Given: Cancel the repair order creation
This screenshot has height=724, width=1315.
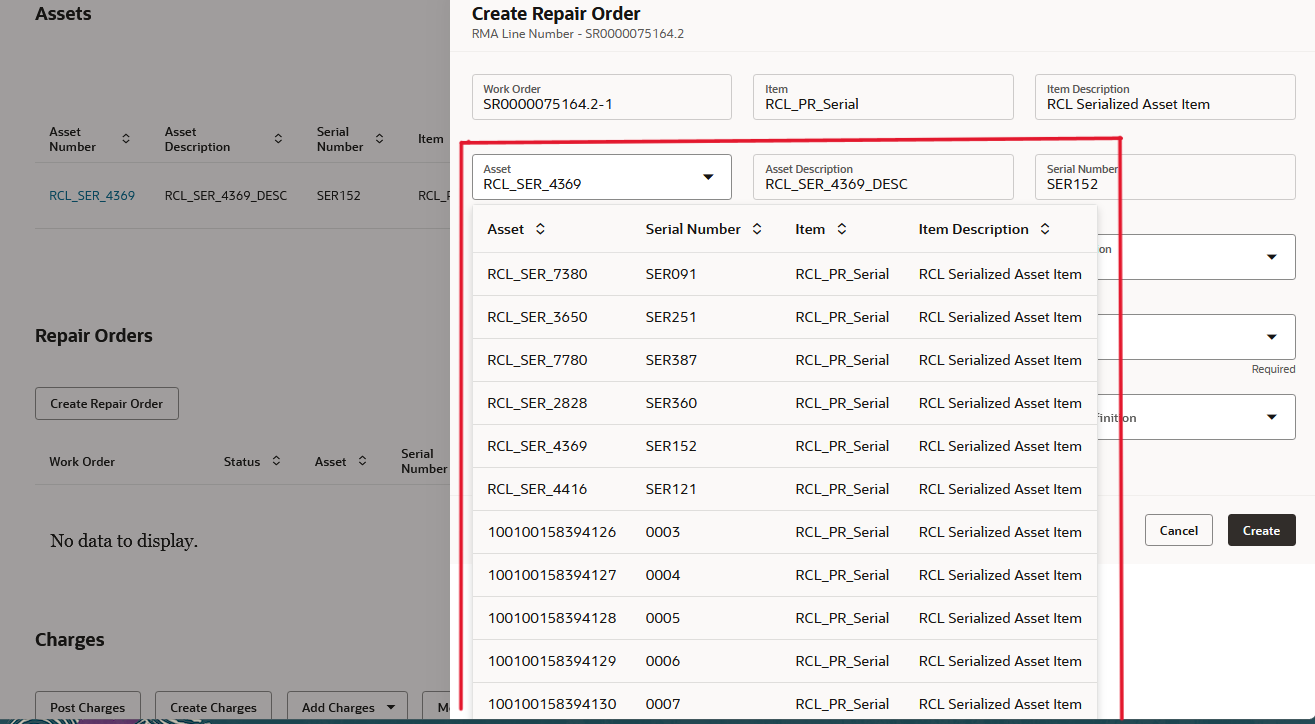Looking at the screenshot, I should coord(1178,530).
